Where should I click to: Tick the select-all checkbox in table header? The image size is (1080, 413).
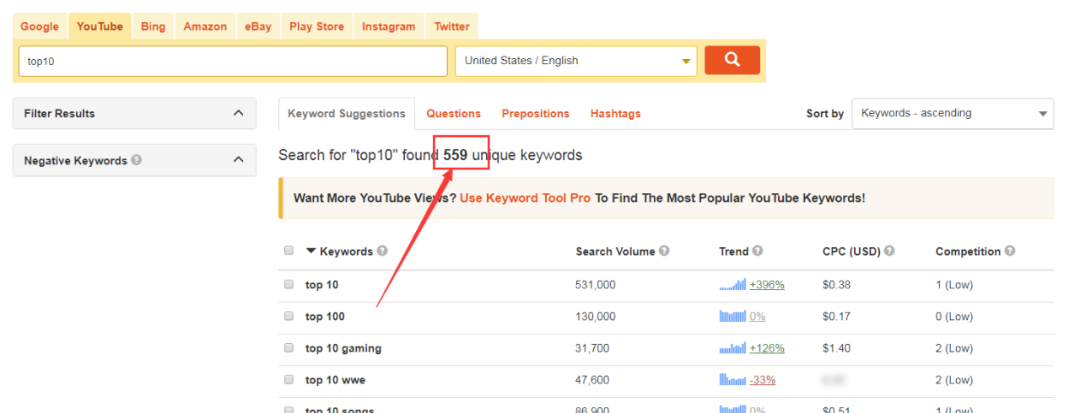pos(289,251)
